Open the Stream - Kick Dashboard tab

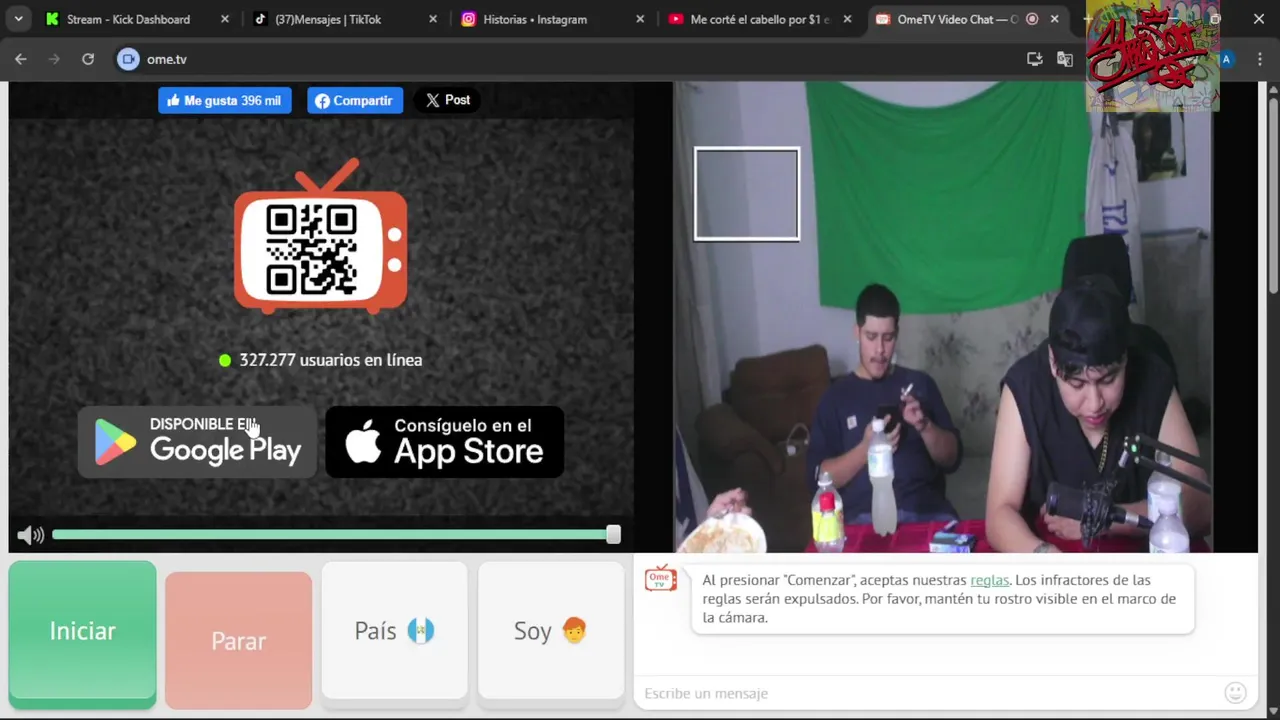(135, 19)
